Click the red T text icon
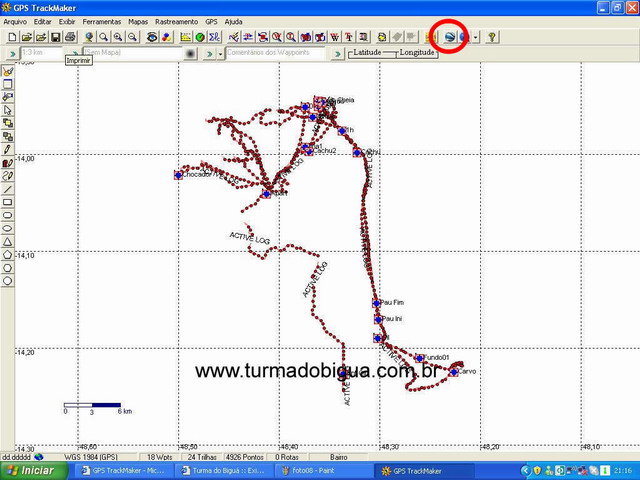 (349, 37)
